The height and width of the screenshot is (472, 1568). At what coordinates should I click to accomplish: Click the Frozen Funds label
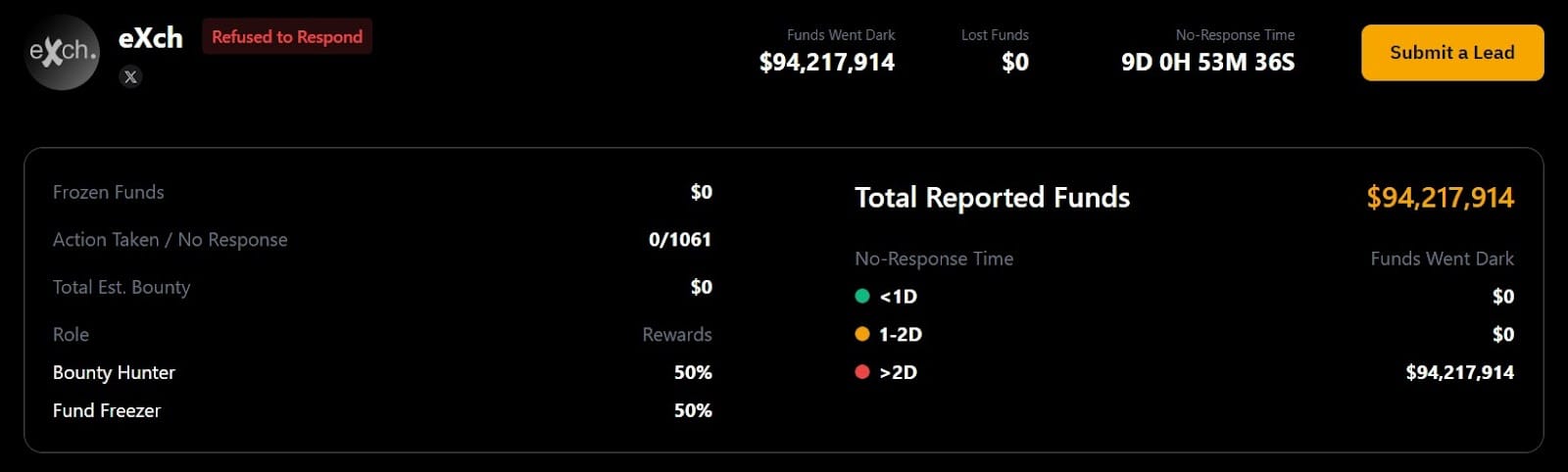109,193
